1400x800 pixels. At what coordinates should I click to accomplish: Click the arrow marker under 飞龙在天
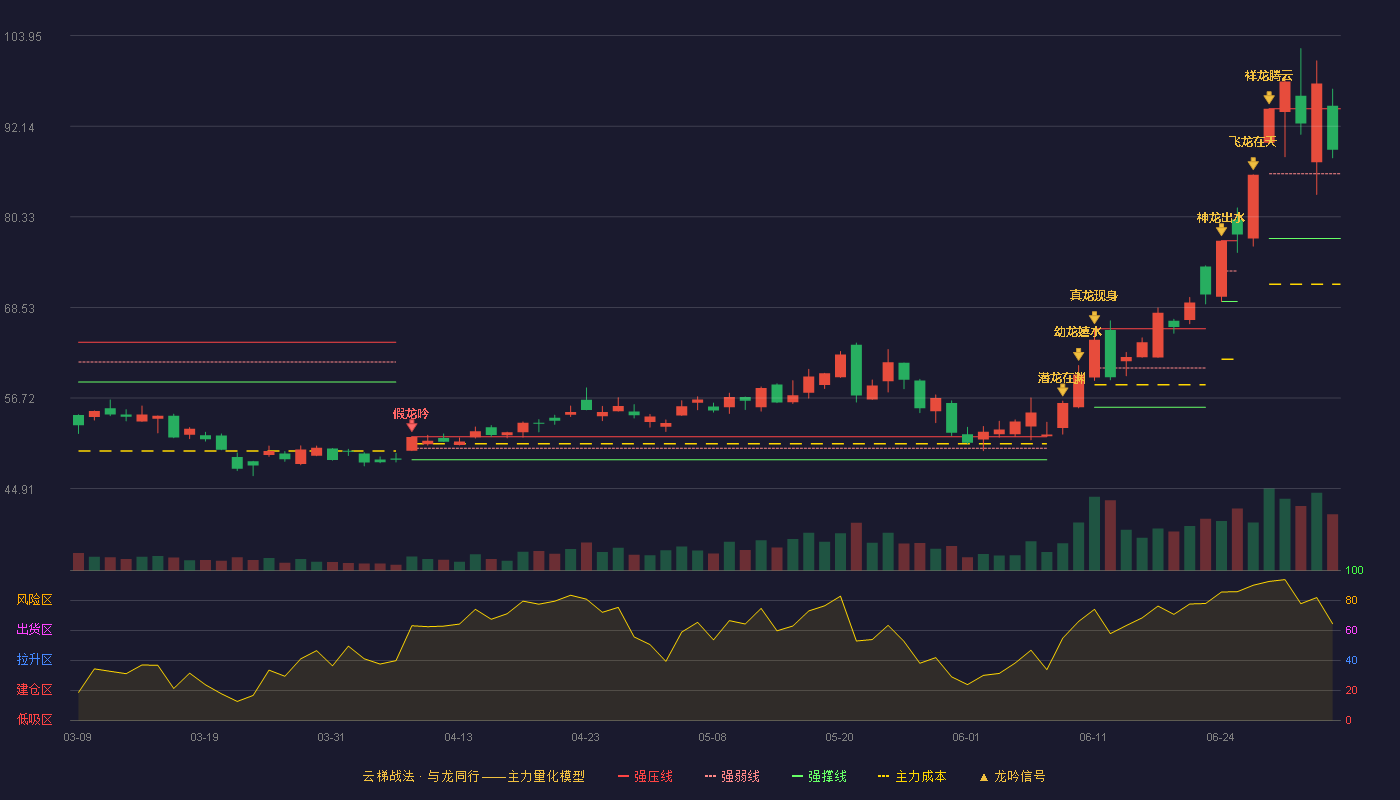coord(1253,164)
